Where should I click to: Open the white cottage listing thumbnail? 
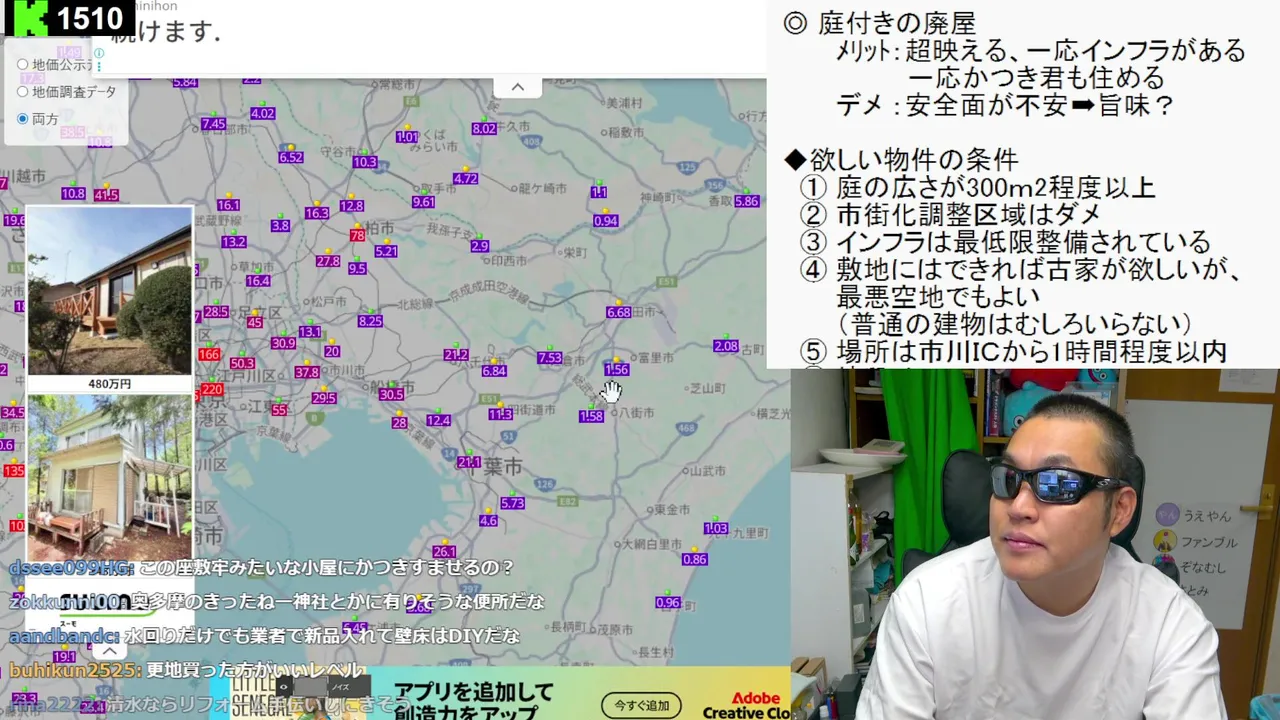coord(109,477)
